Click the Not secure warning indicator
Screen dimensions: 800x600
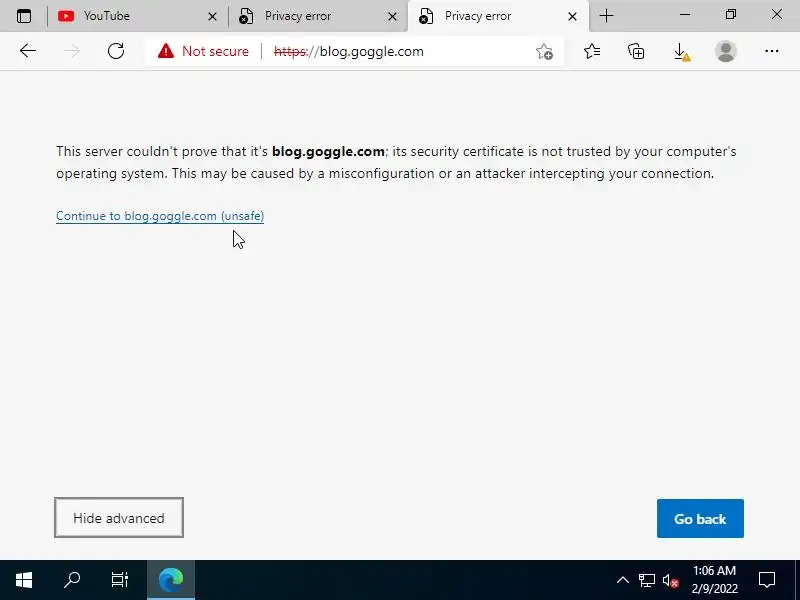(203, 51)
